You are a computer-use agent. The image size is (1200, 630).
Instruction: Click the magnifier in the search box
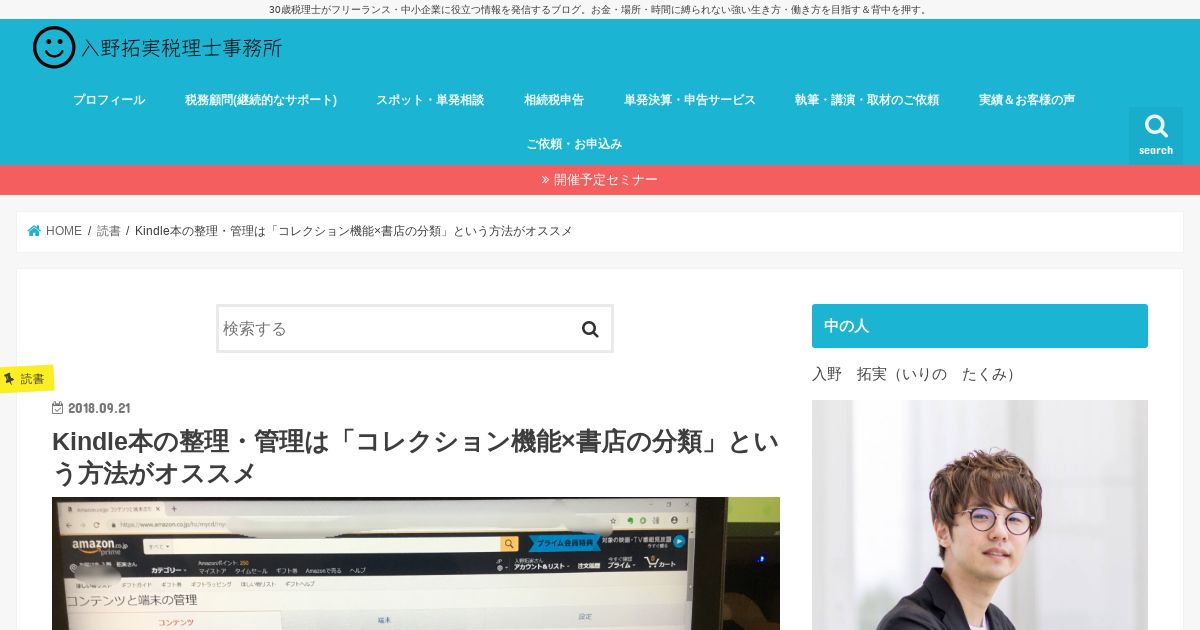[x=590, y=329]
